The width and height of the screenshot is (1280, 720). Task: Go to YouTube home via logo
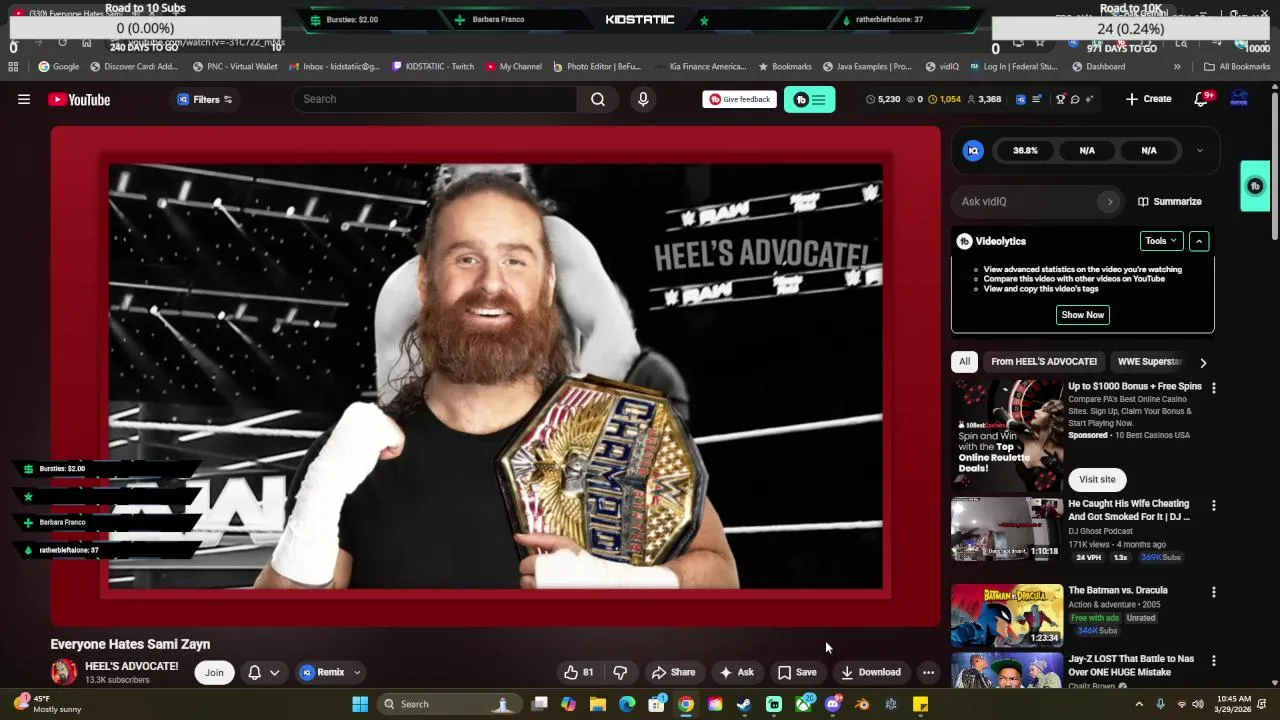coord(79,99)
